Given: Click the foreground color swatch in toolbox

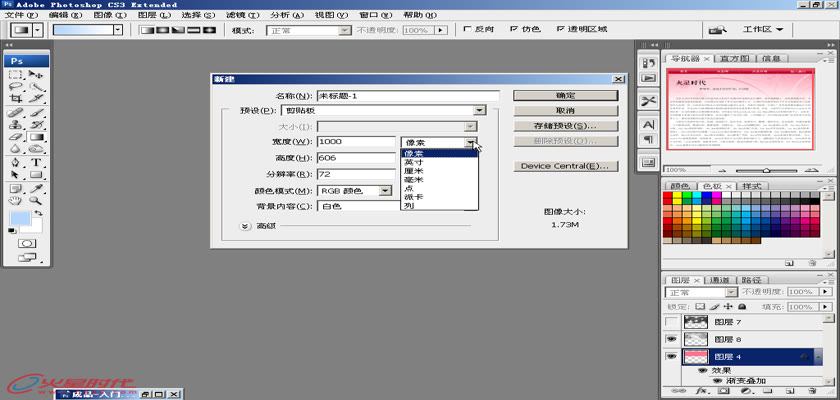Looking at the screenshot, I should (x=19, y=219).
